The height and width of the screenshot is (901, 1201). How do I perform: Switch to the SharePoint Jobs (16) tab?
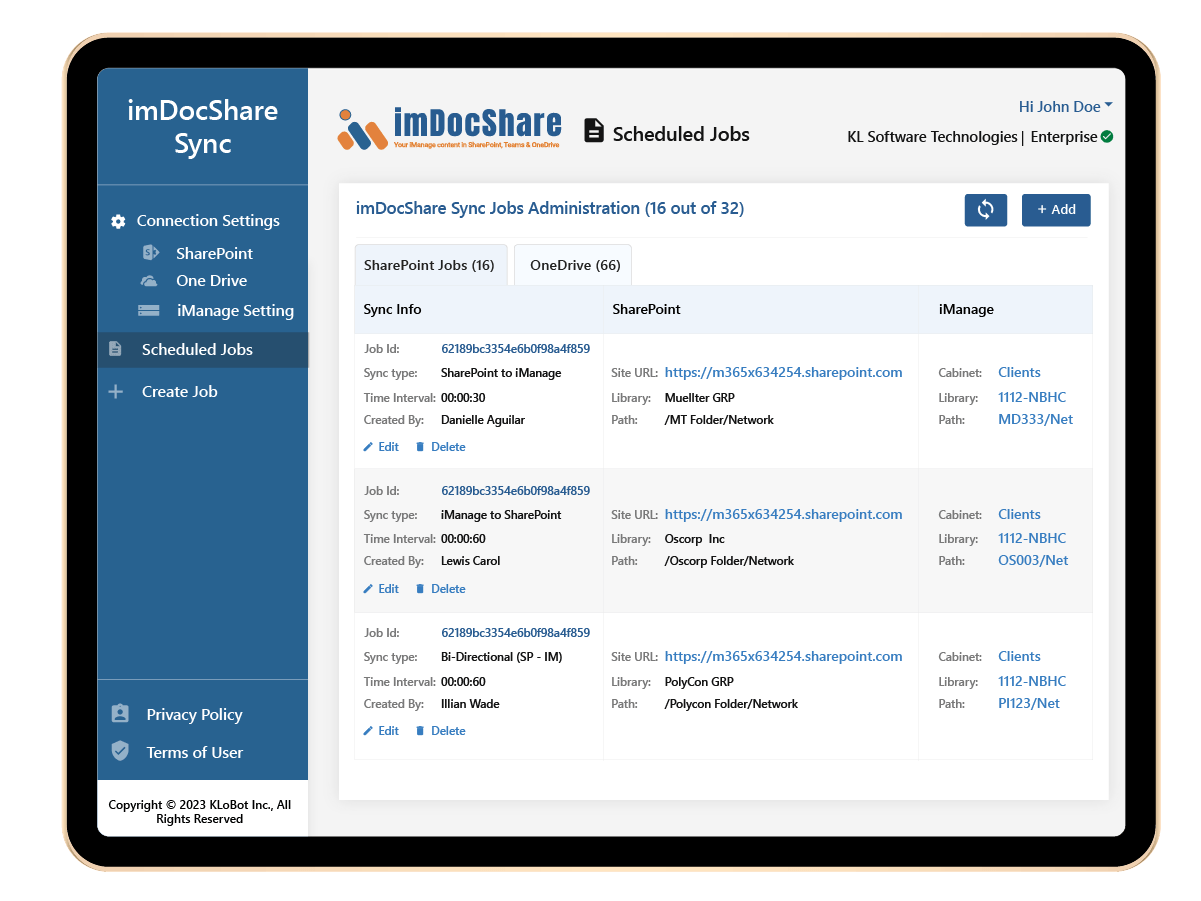(430, 265)
